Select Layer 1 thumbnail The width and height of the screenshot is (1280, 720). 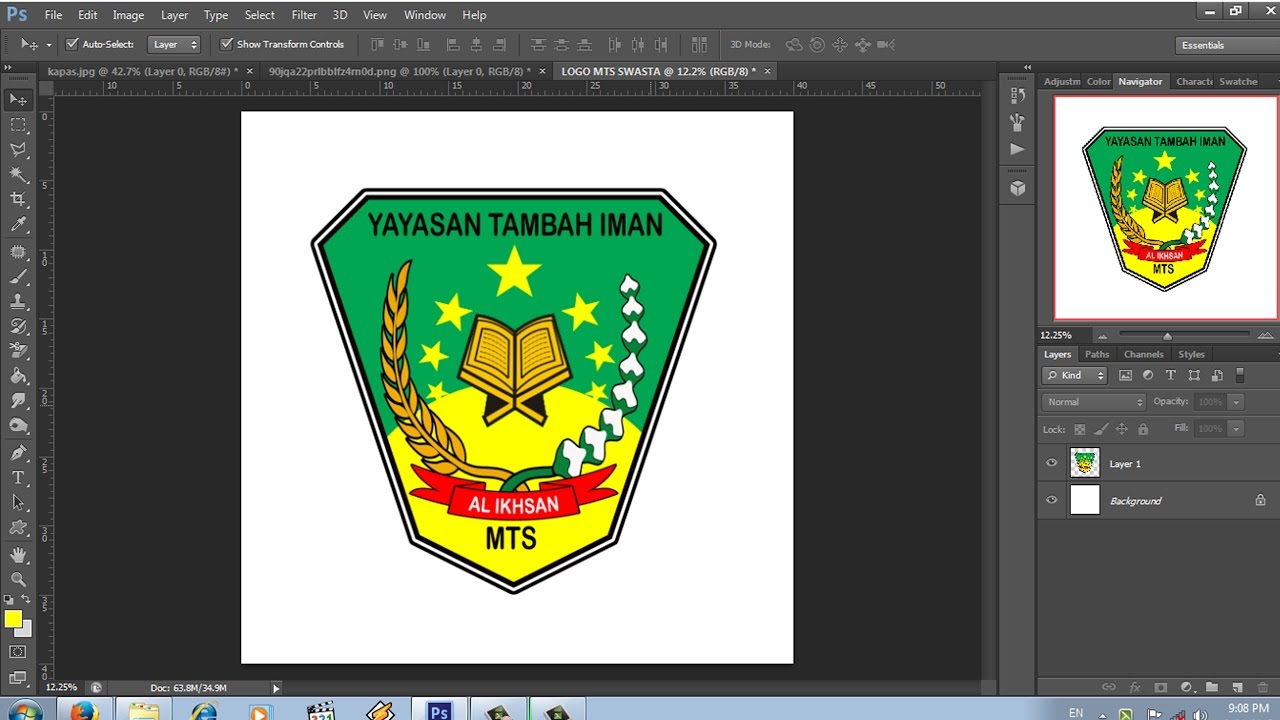(x=1084, y=463)
